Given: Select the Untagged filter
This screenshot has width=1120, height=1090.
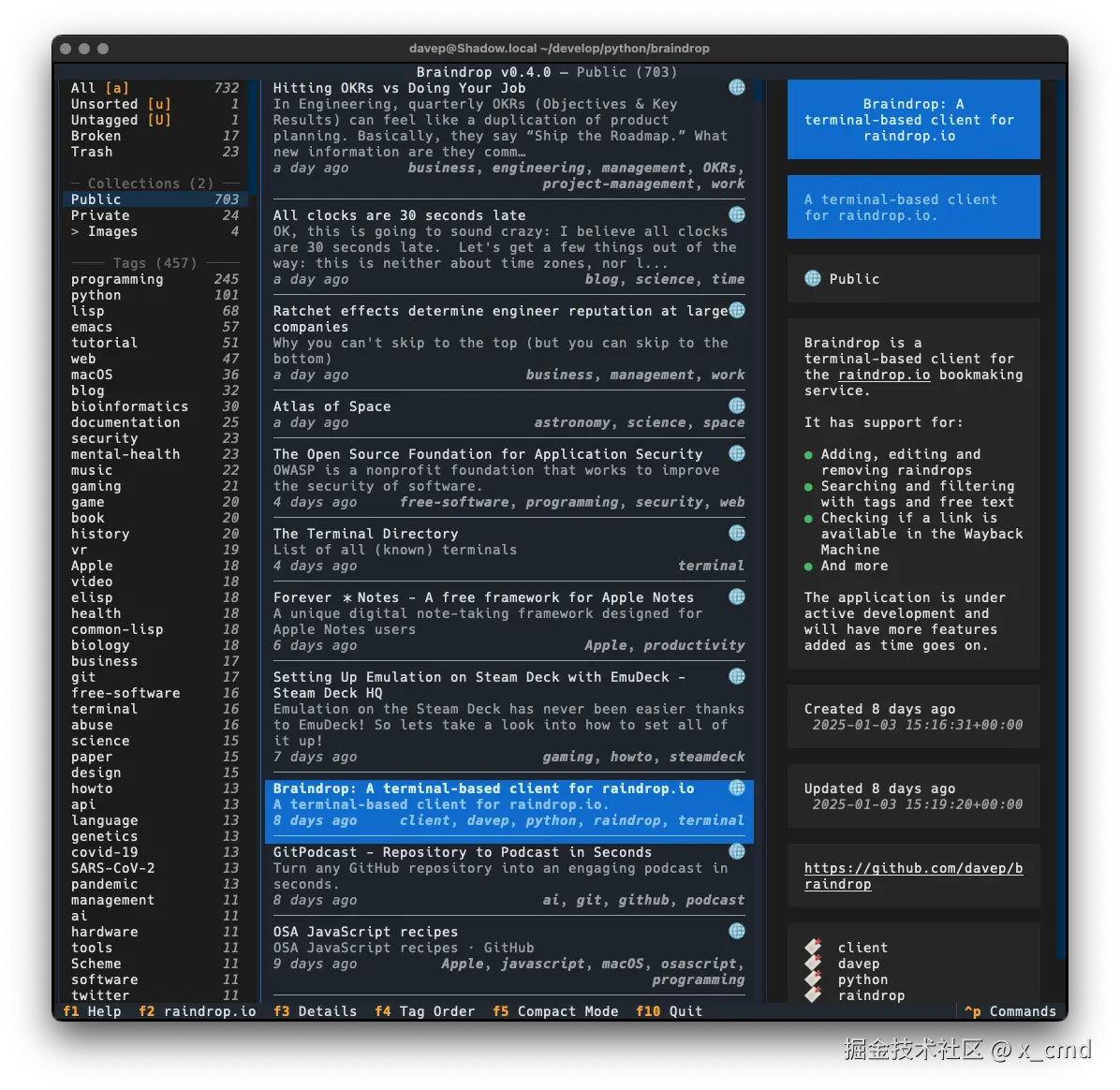Looking at the screenshot, I should click(x=155, y=120).
